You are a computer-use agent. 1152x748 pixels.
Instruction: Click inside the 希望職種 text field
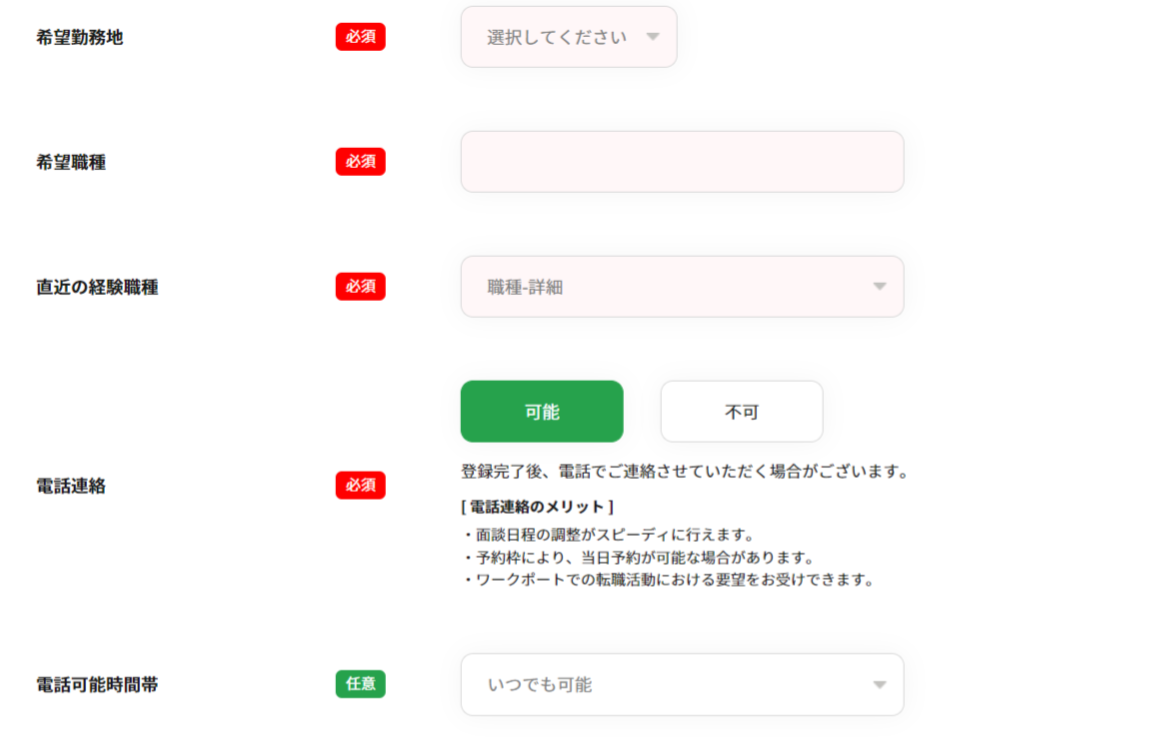coord(681,161)
